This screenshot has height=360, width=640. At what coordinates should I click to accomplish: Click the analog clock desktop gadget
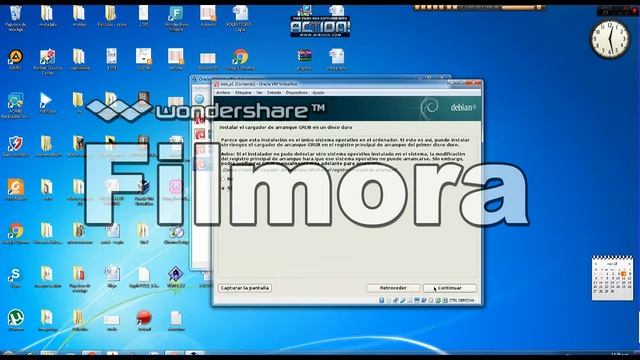pos(610,40)
